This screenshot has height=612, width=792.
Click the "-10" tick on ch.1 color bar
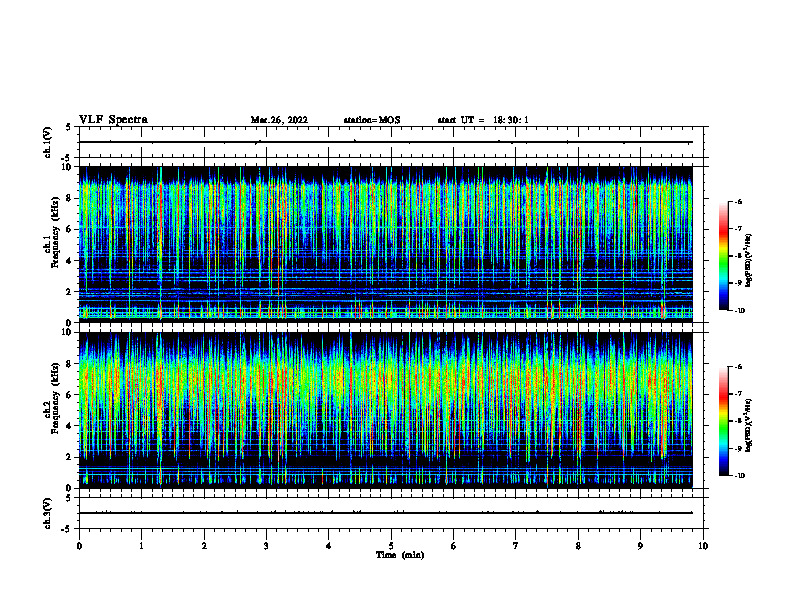pos(739,311)
